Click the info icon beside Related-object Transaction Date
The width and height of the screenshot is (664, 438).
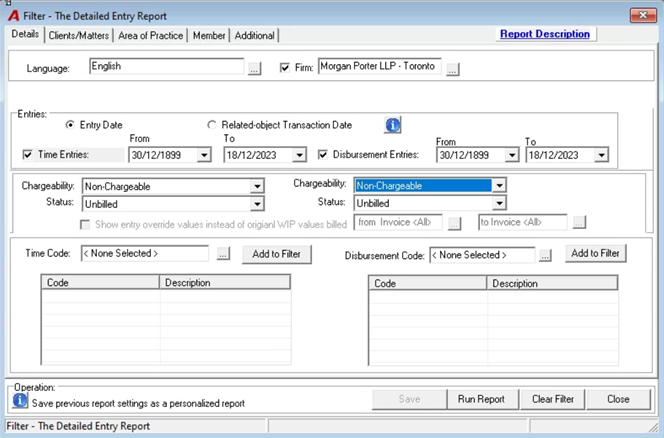pos(393,125)
